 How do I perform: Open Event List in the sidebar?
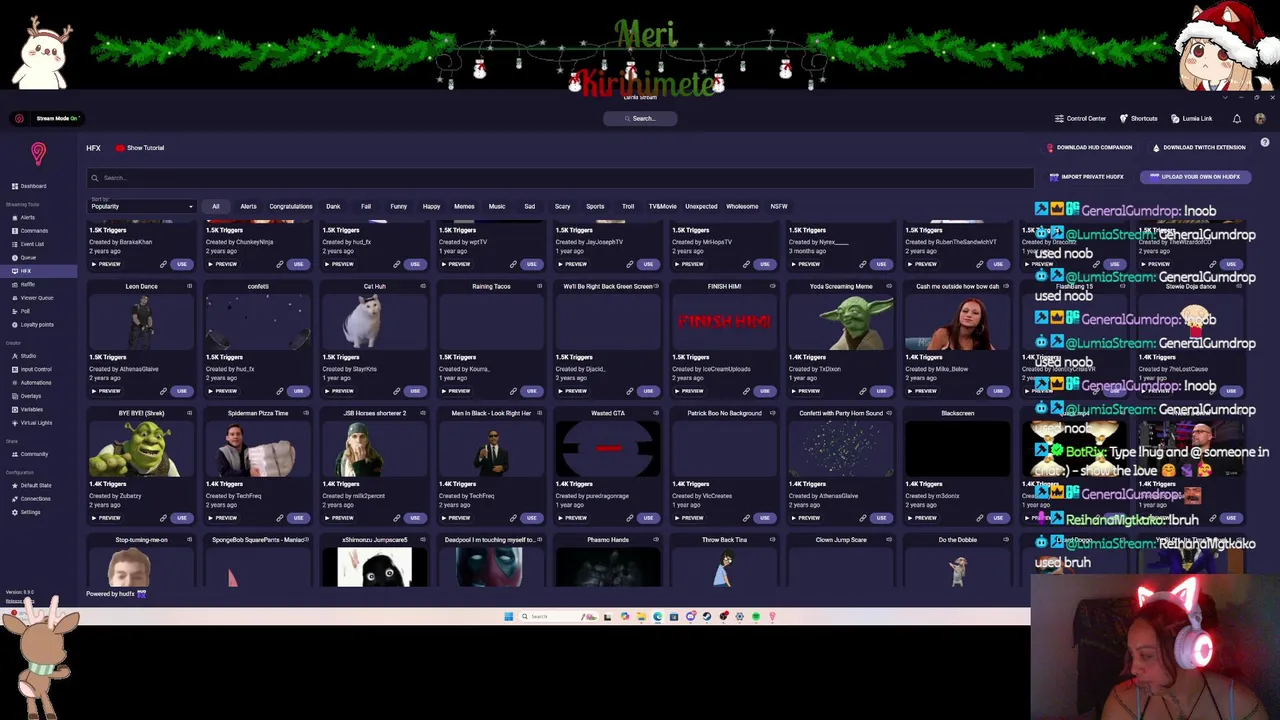tap(39, 244)
